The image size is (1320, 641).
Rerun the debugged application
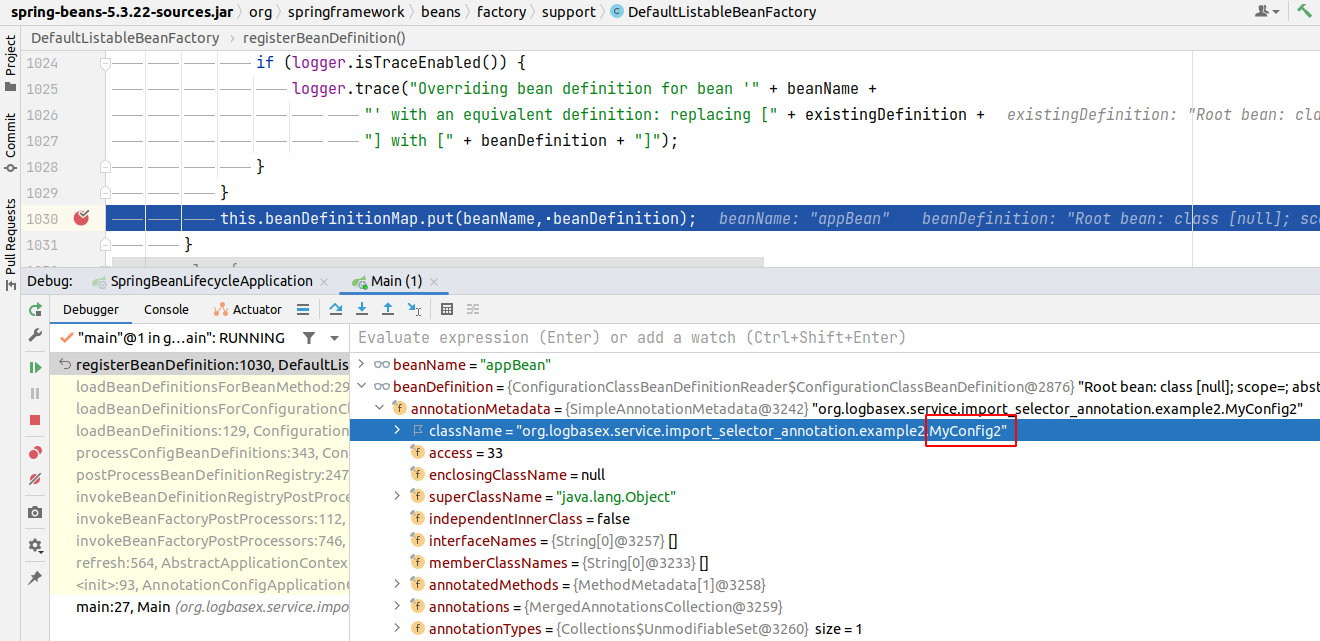[x=35, y=310]
